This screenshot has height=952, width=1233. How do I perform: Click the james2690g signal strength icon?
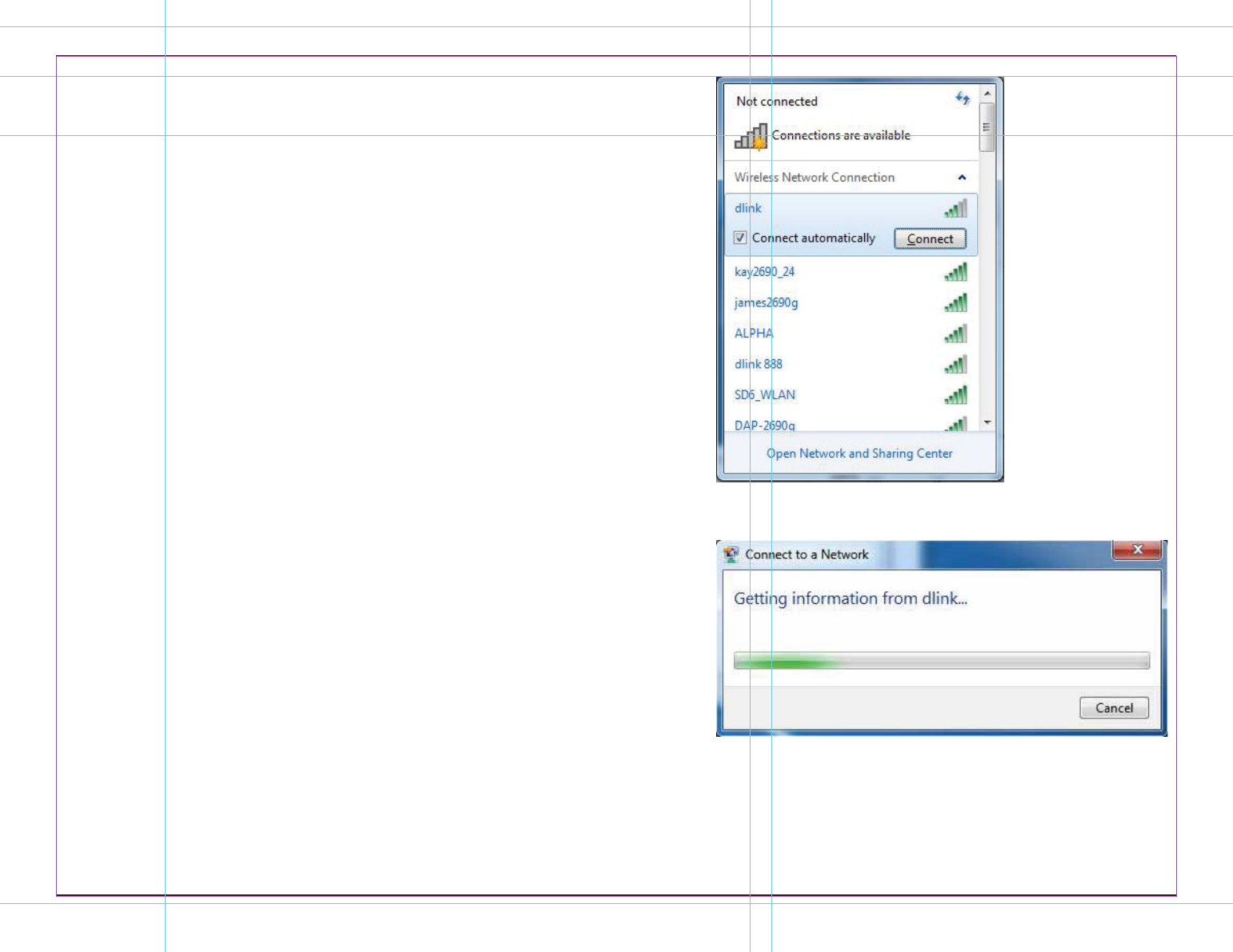click(955, 302)
